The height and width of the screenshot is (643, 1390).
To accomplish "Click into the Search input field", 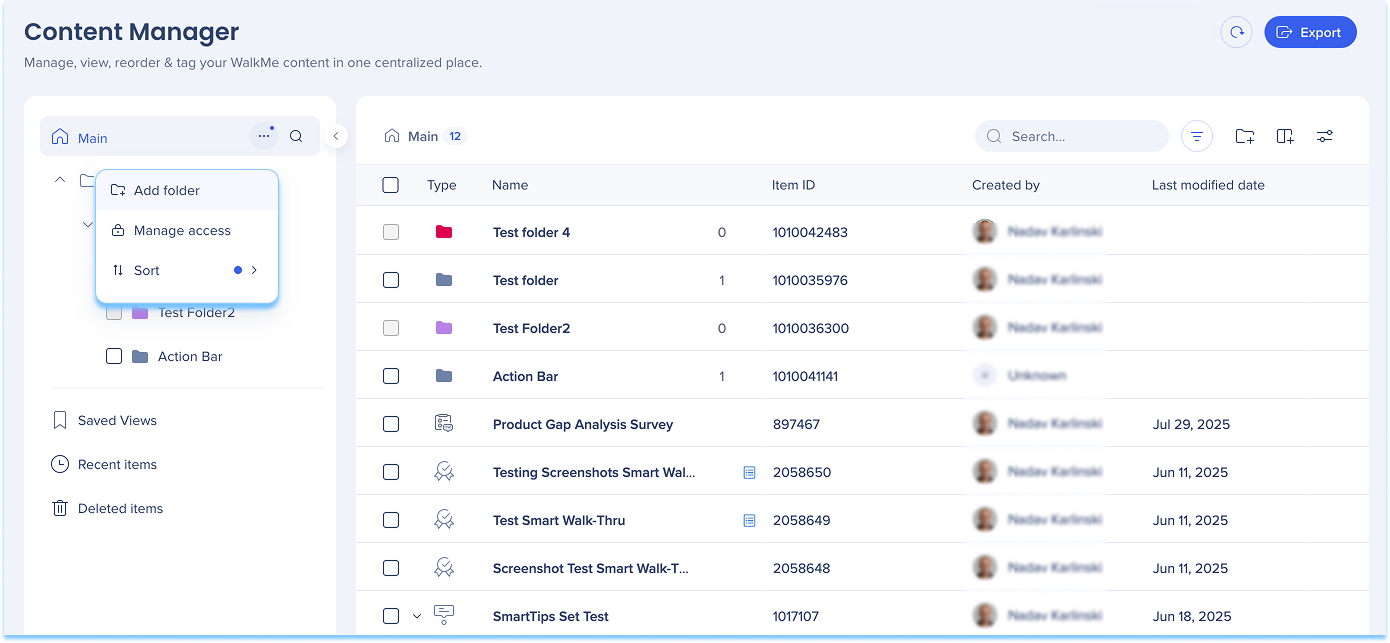I will pyautogui.click(x=1080, y=136).
